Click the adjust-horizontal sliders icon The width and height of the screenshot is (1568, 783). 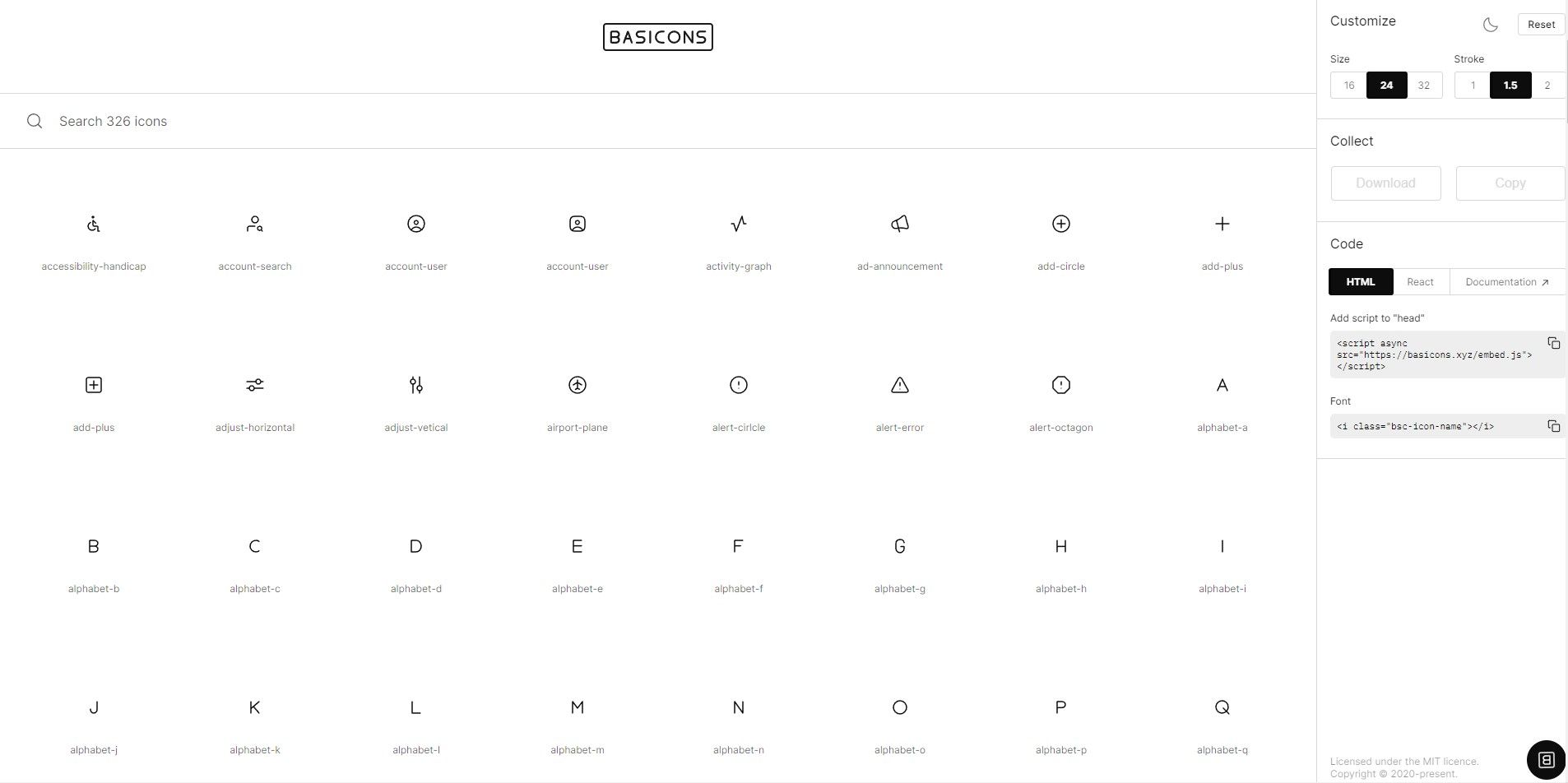coord(255,385)
